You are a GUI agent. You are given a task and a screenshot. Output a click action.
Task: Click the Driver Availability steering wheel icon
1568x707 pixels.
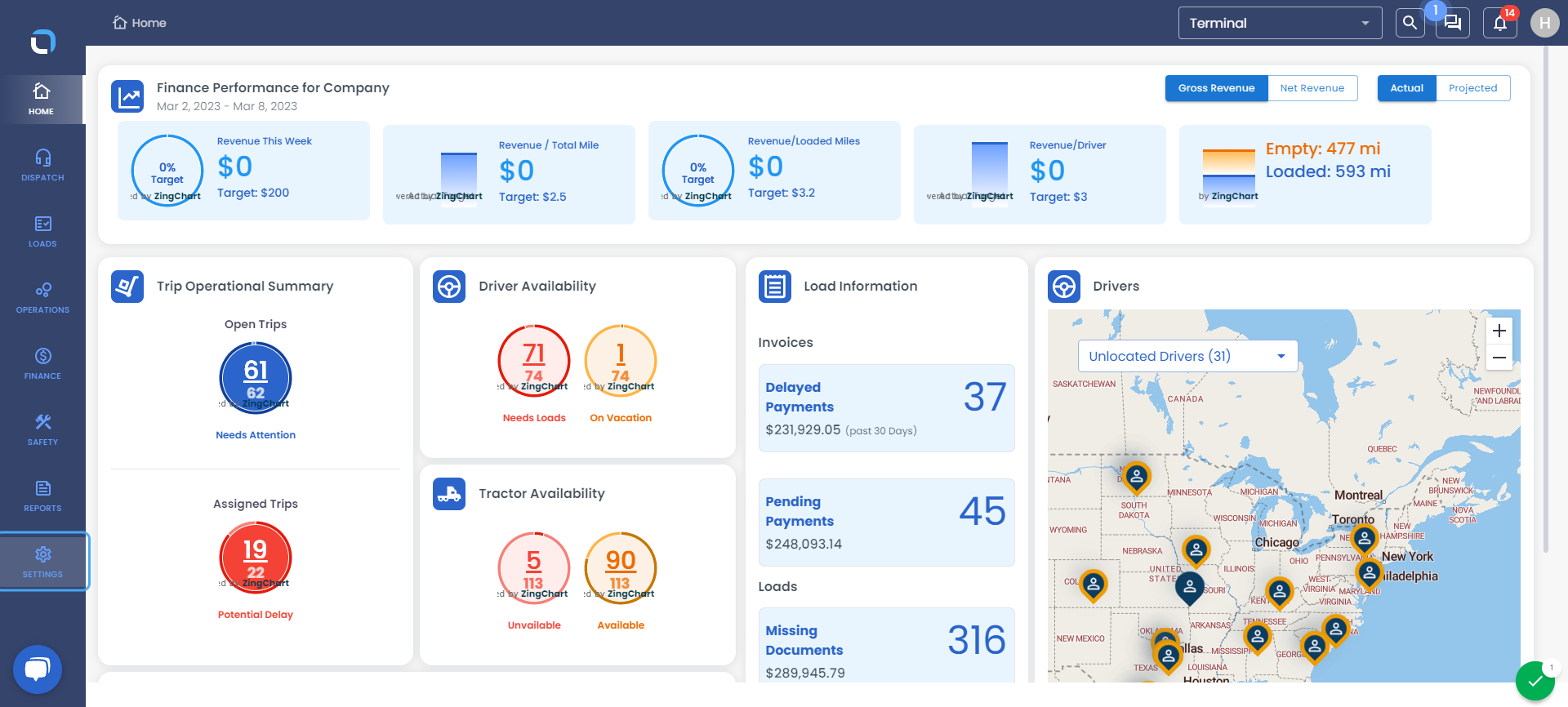pos(449,287)
